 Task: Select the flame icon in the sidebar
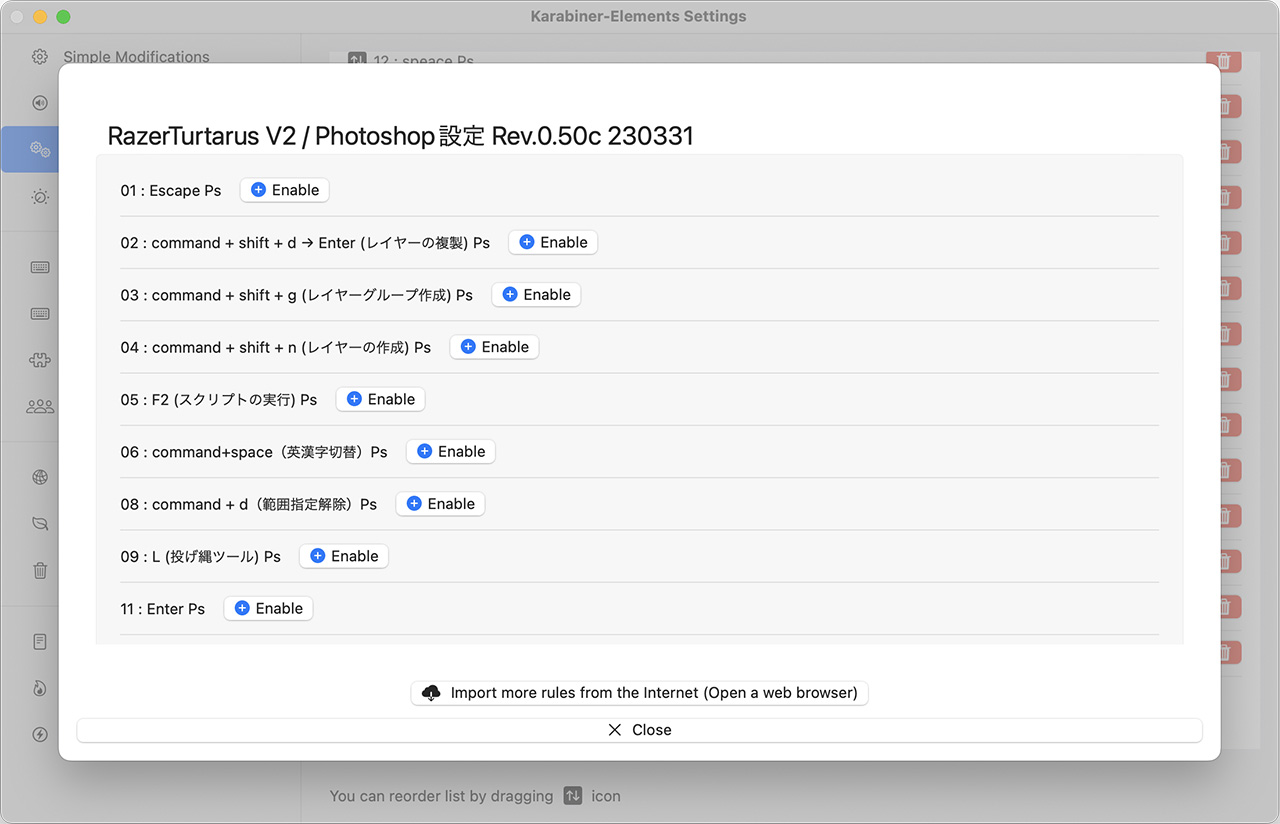(40, 688)
